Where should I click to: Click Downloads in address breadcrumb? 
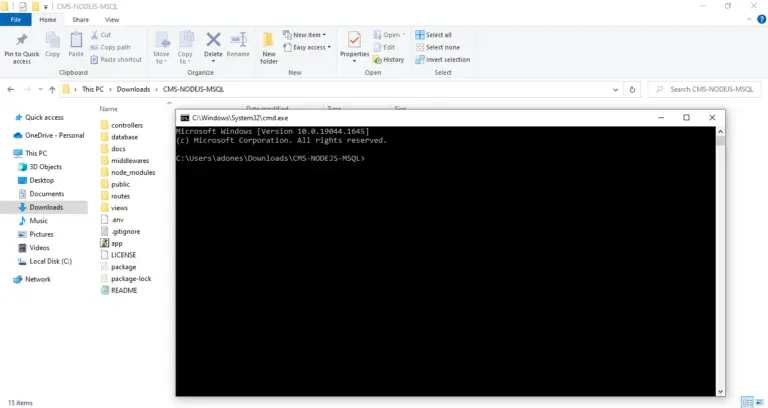[133, 89]
